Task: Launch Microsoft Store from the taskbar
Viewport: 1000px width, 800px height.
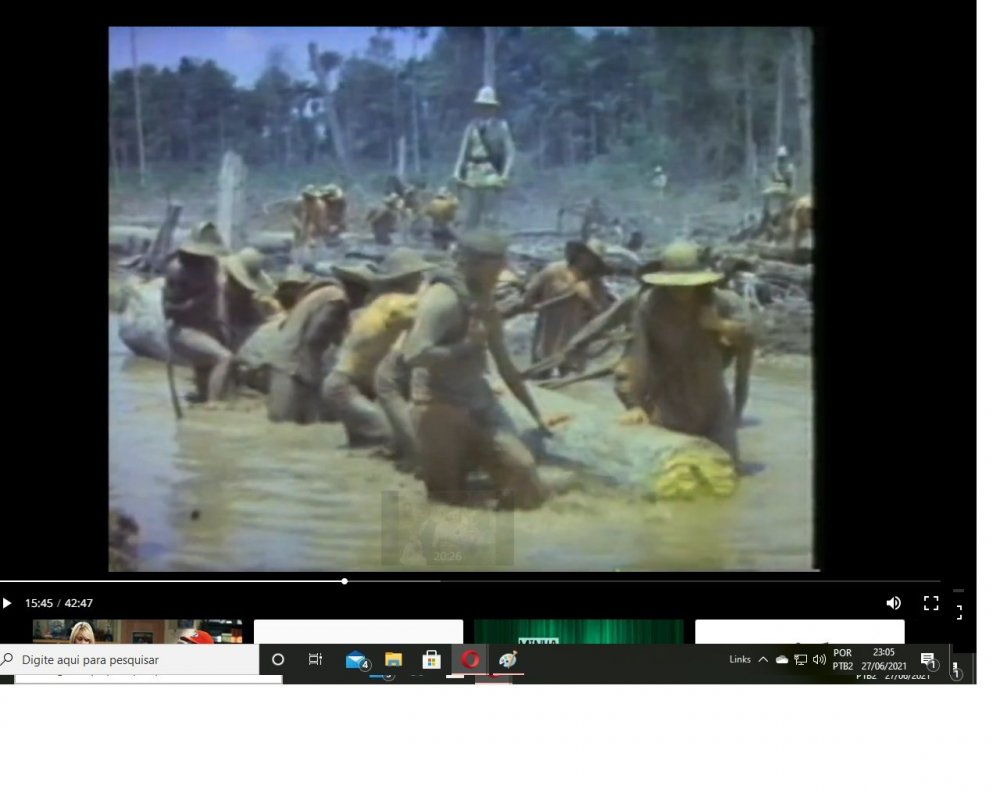Action: 432,660
